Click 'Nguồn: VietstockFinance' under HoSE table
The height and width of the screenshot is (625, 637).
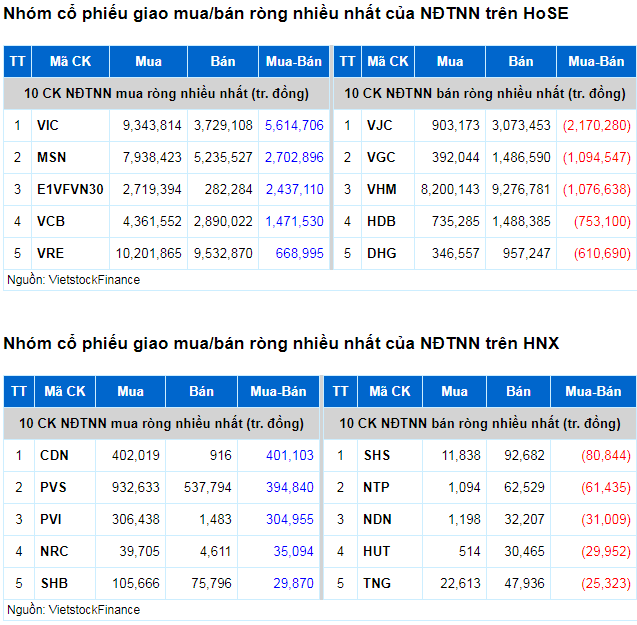pos(74,280)
